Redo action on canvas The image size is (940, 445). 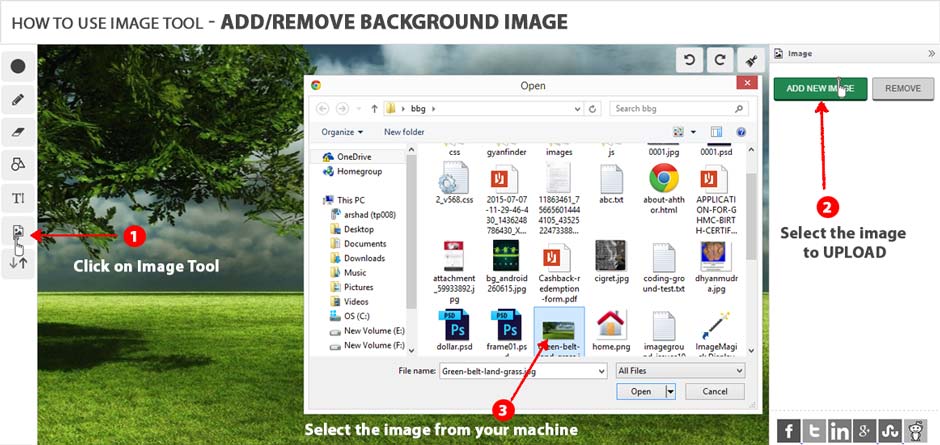721,60
